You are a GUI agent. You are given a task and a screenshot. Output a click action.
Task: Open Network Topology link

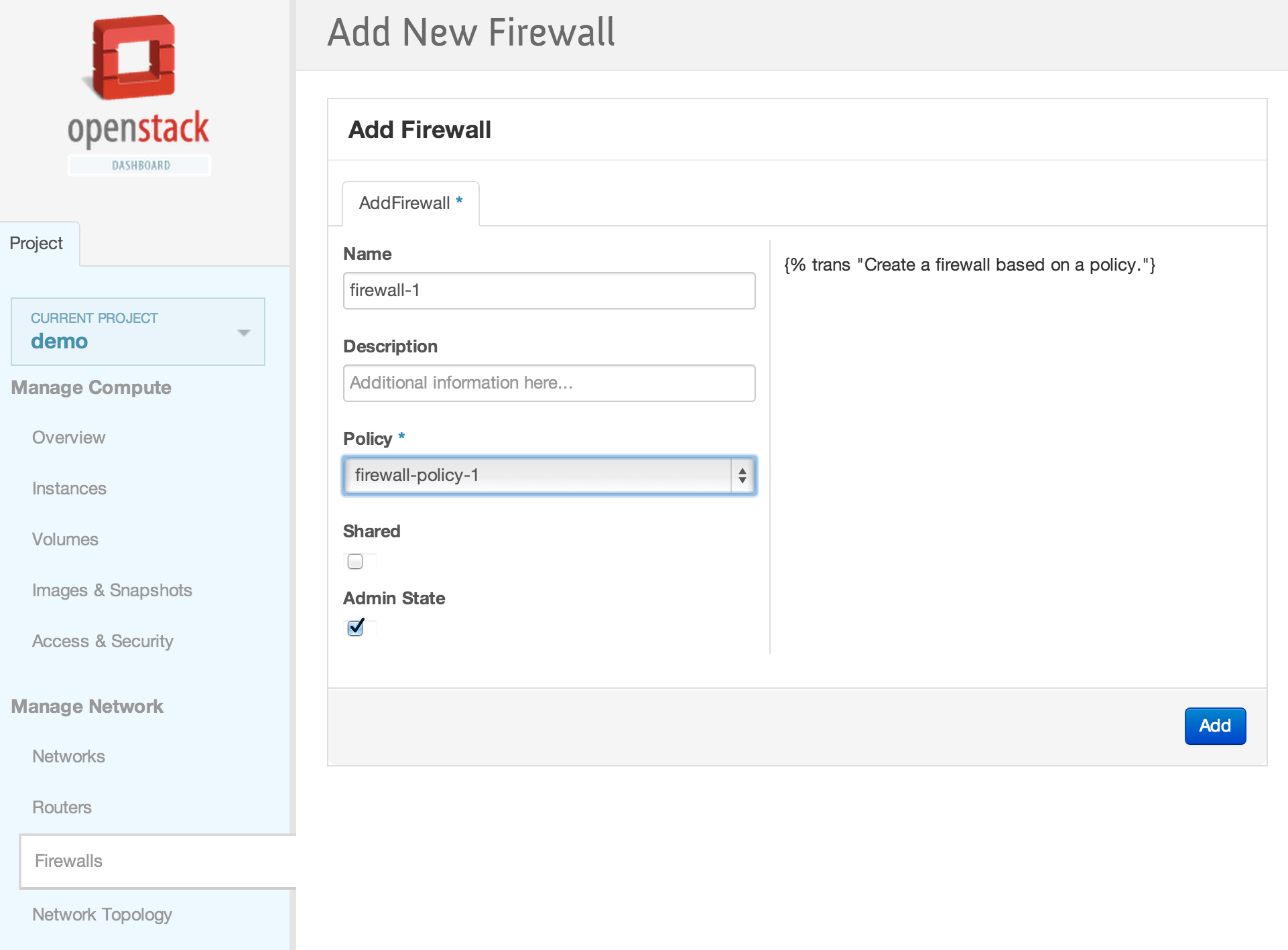click(x=102, y=914)
